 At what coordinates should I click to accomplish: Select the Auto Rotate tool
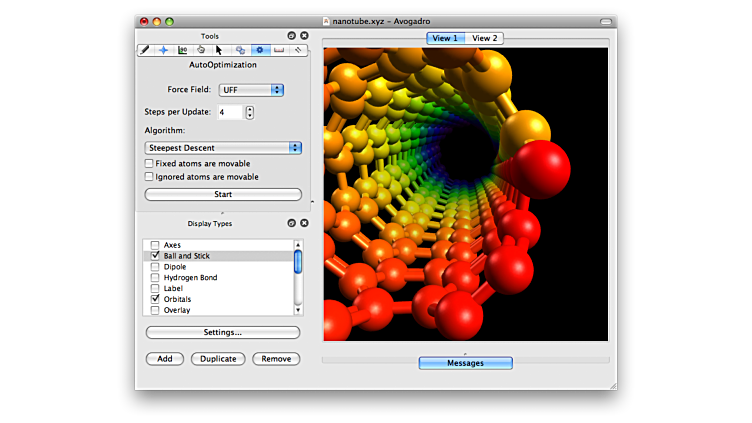coord(240,49)
